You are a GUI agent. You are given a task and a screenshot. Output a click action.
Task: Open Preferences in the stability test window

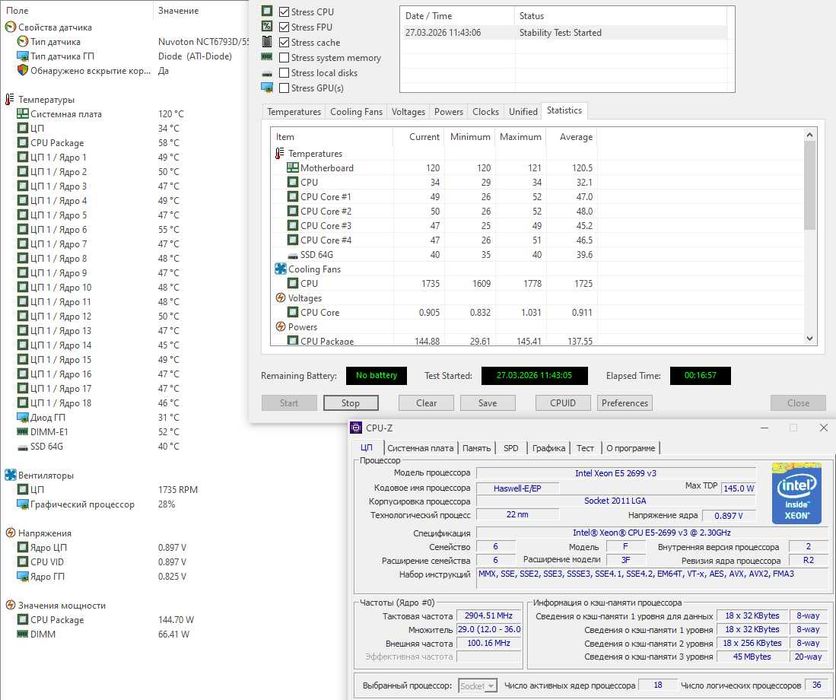tap(625, 403)
